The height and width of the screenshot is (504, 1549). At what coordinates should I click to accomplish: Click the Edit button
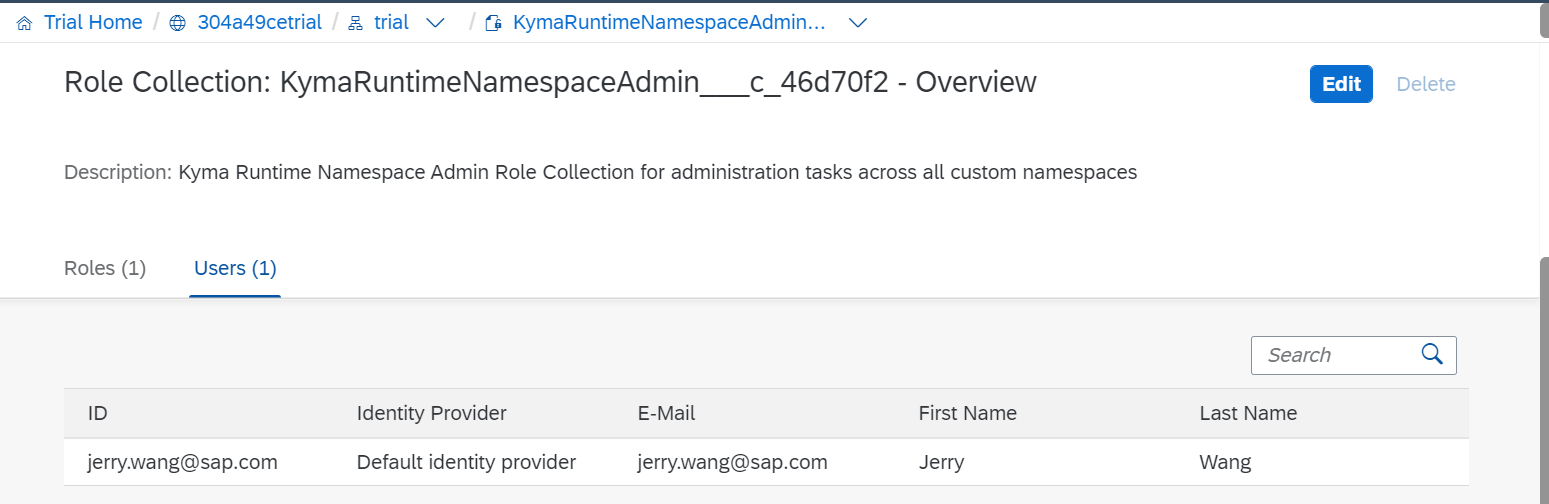1341,84
